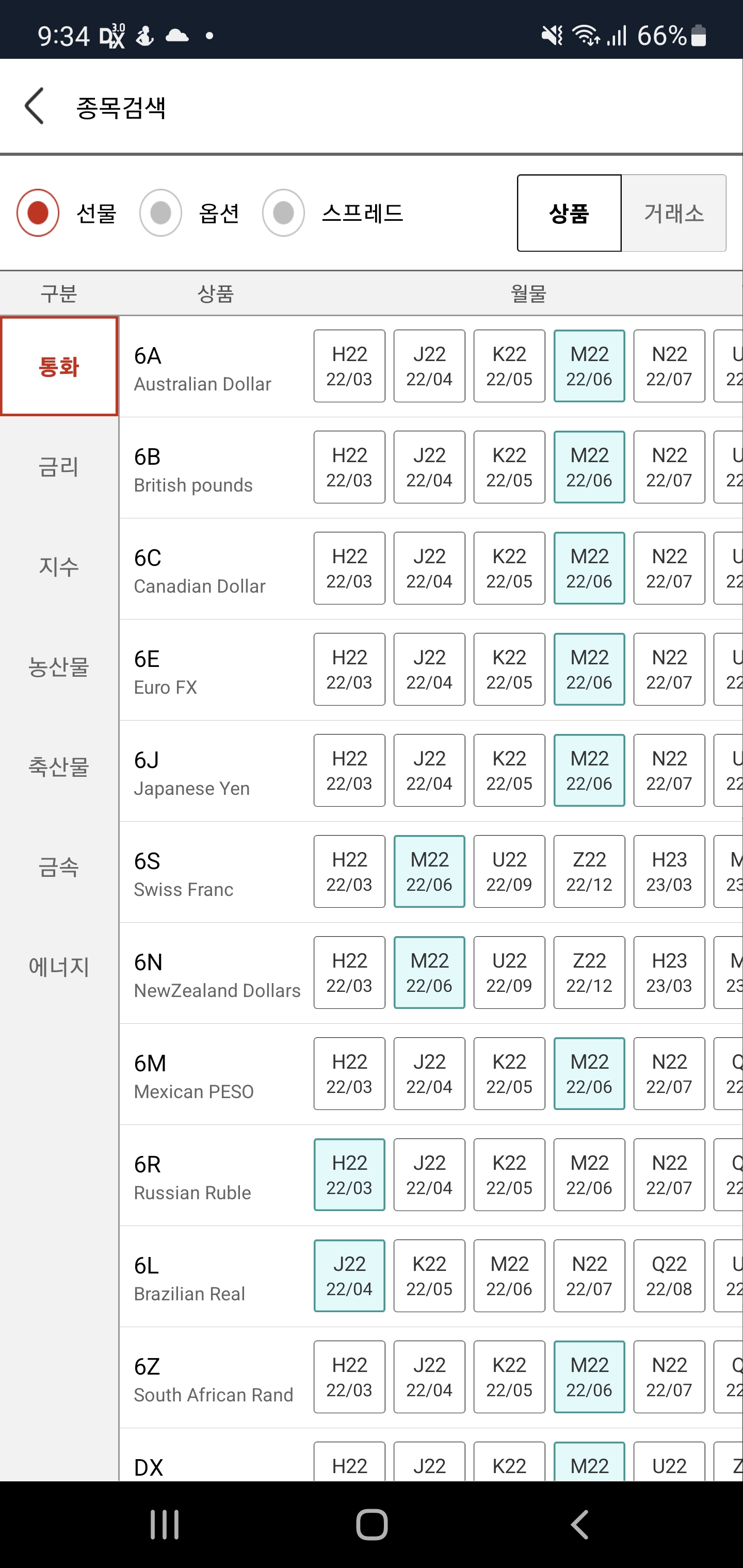
Task: Select the 스프레드 radio button
Action: [283, 213]
